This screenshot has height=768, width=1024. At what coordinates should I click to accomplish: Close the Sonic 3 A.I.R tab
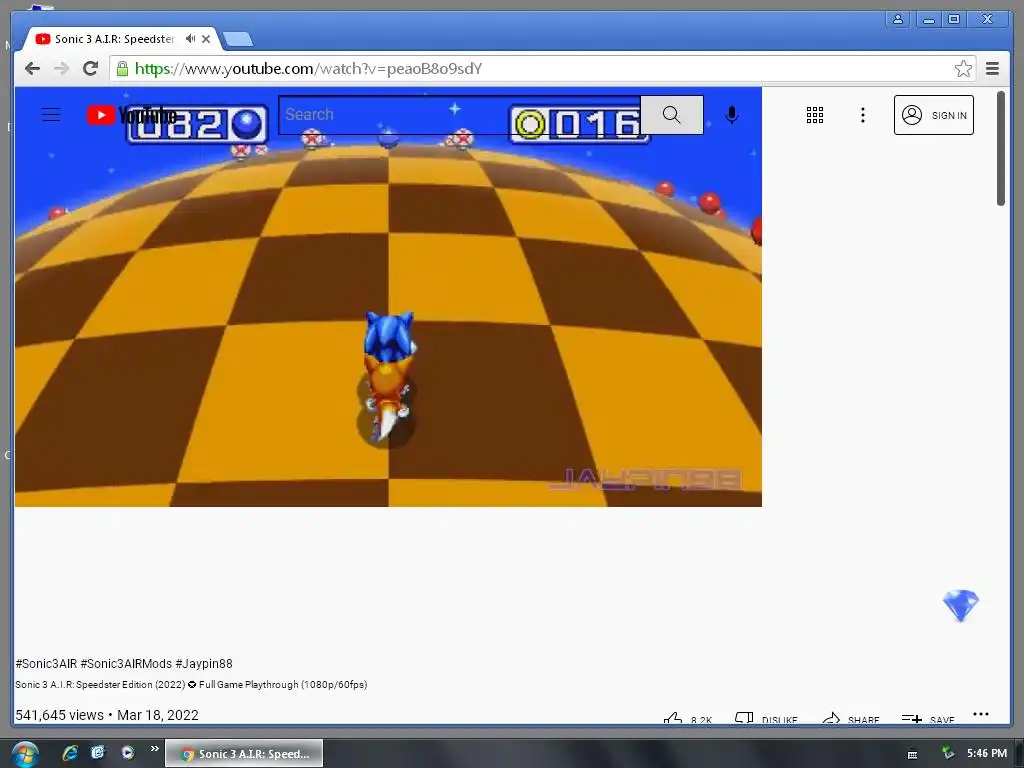pyautogui.click(x=206, y=39)
